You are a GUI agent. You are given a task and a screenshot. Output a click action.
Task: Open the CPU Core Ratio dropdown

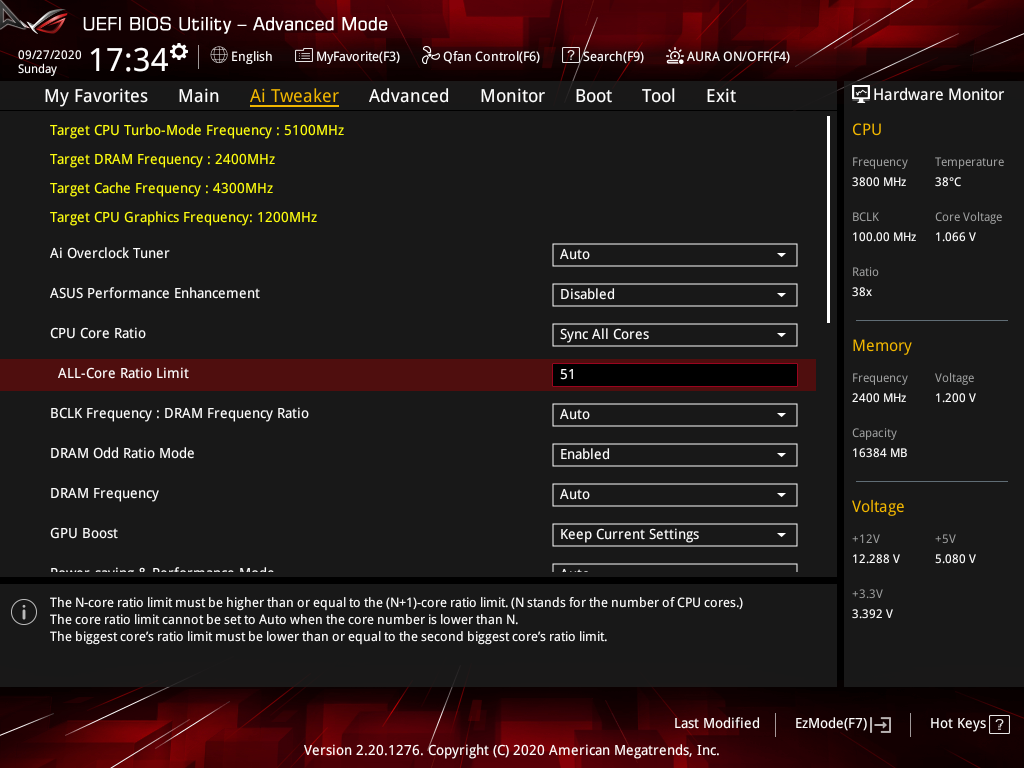point(675,334)
